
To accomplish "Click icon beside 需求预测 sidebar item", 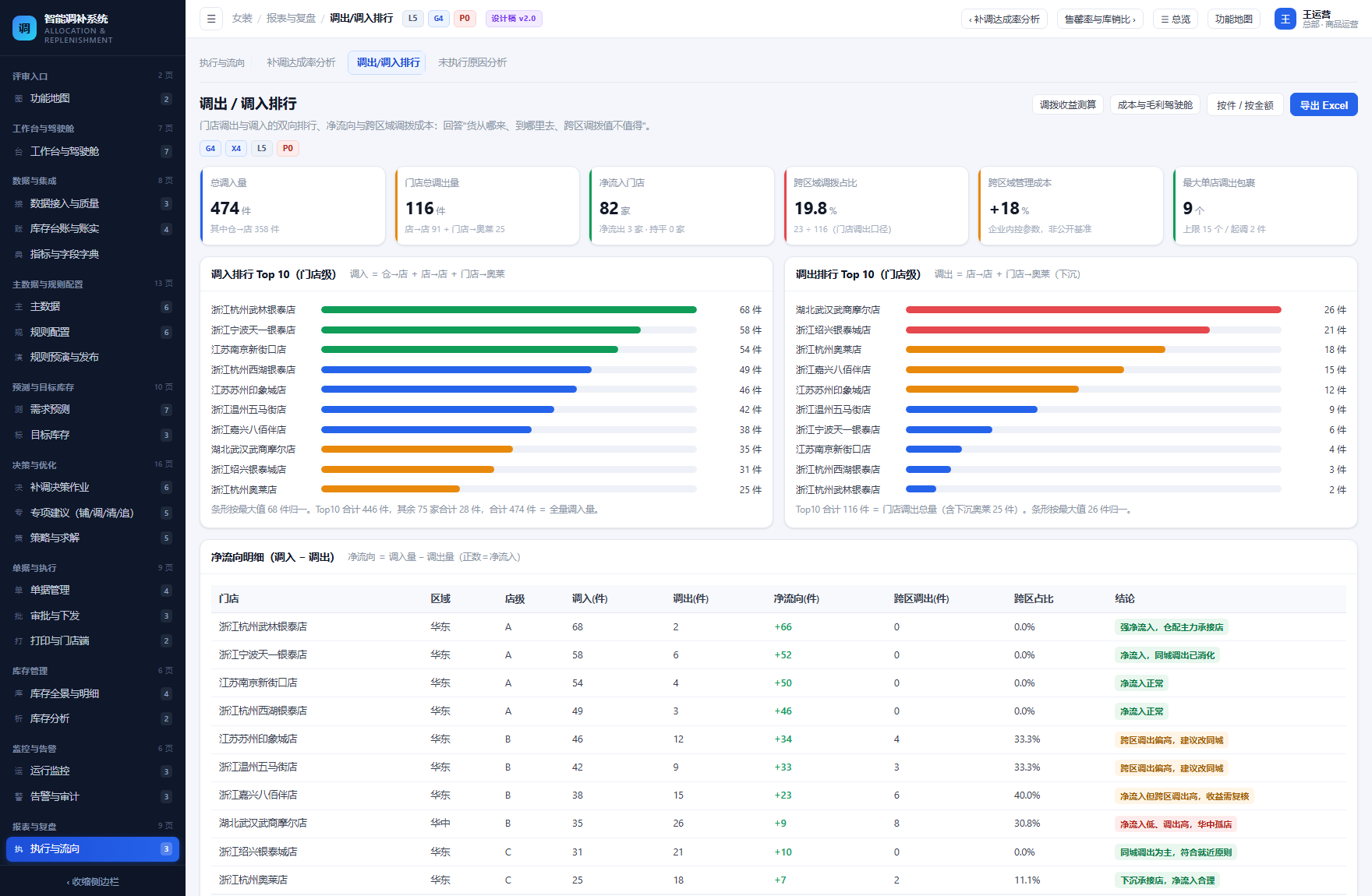I will coord(19,410).
